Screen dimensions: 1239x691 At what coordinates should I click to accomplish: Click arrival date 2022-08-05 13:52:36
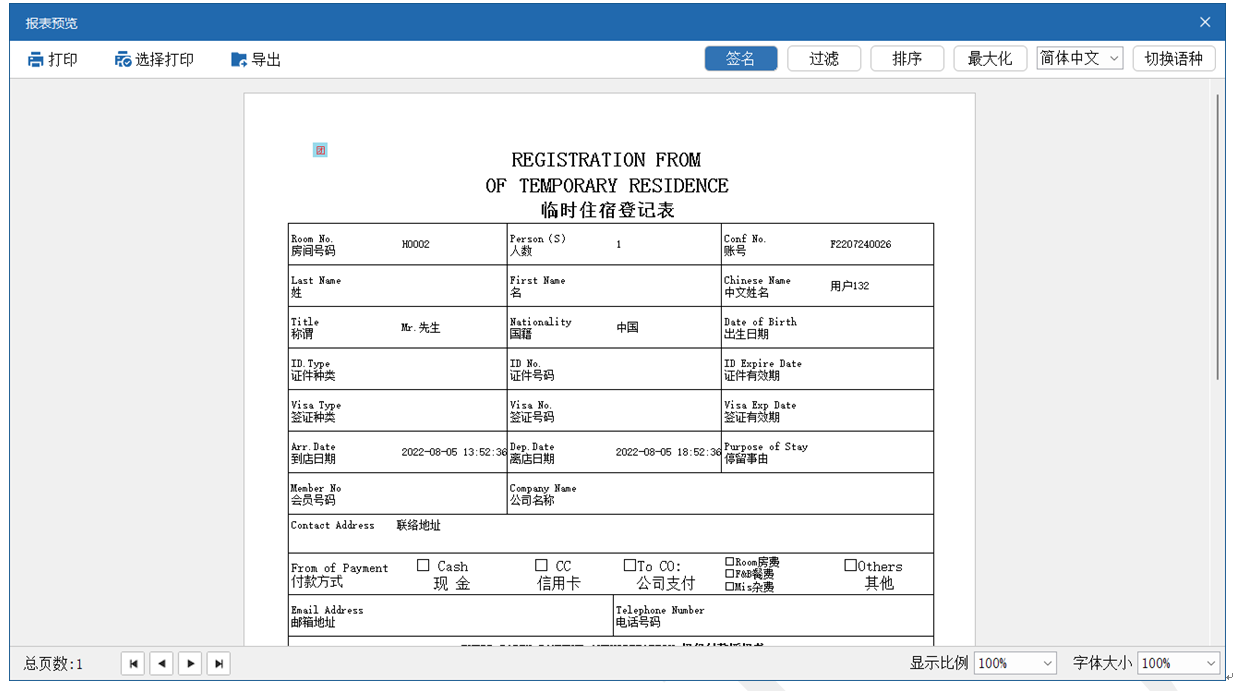coord(454,452)
